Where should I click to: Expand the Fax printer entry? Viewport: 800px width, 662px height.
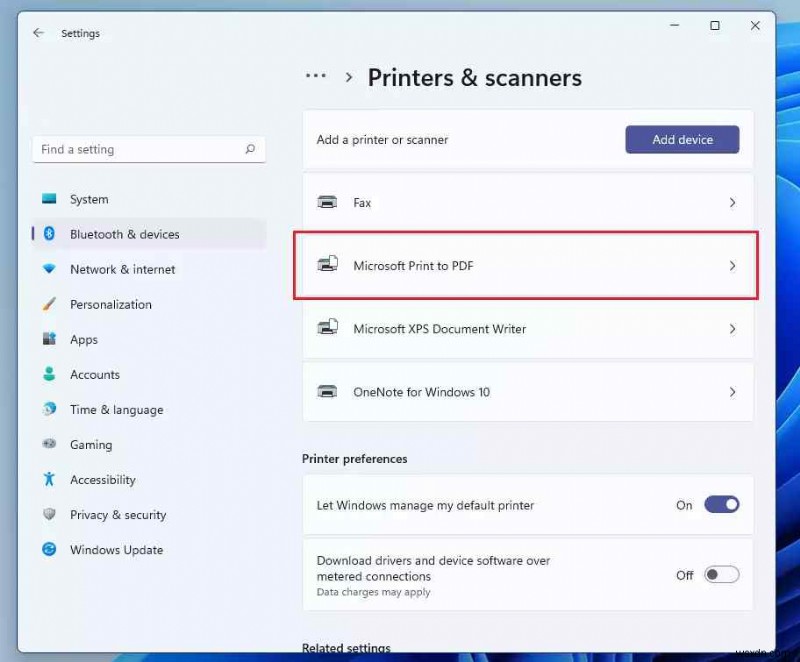coord(733,202)
